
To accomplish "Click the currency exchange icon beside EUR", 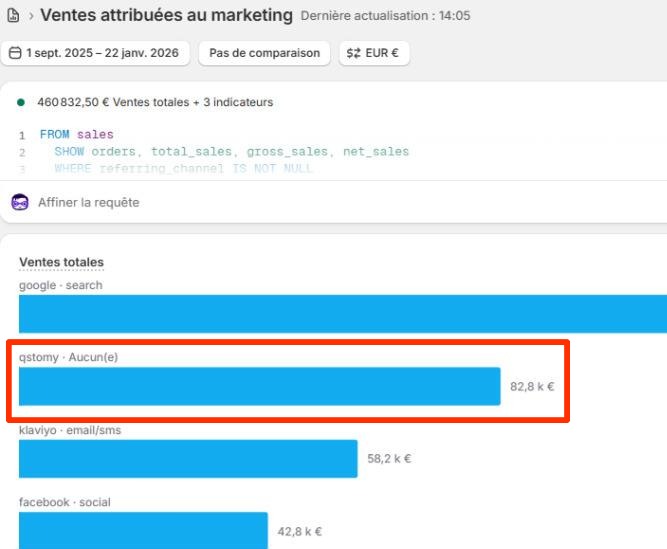I will (x=353, y=53).
